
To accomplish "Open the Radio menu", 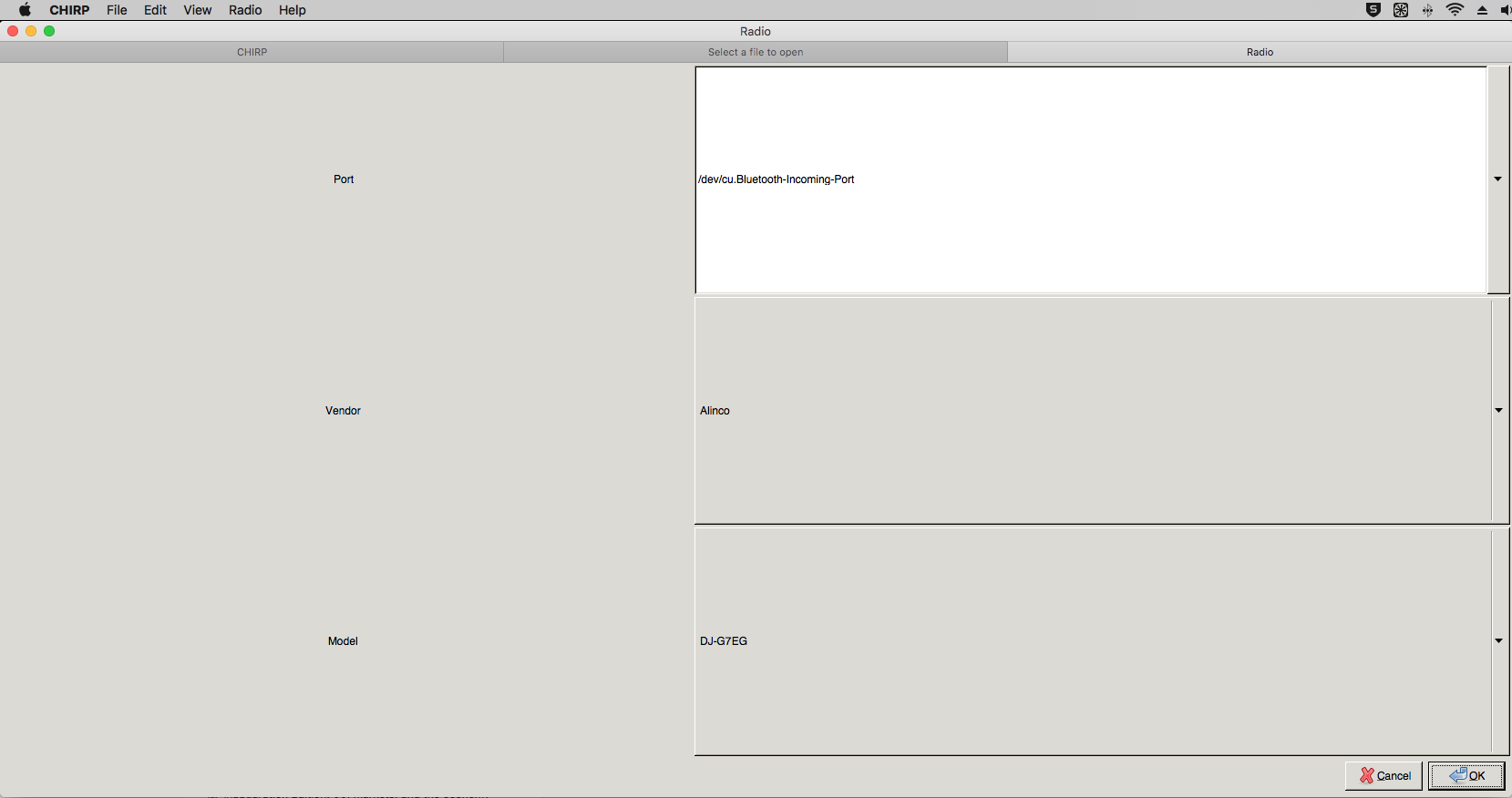I will pos(245,10).
